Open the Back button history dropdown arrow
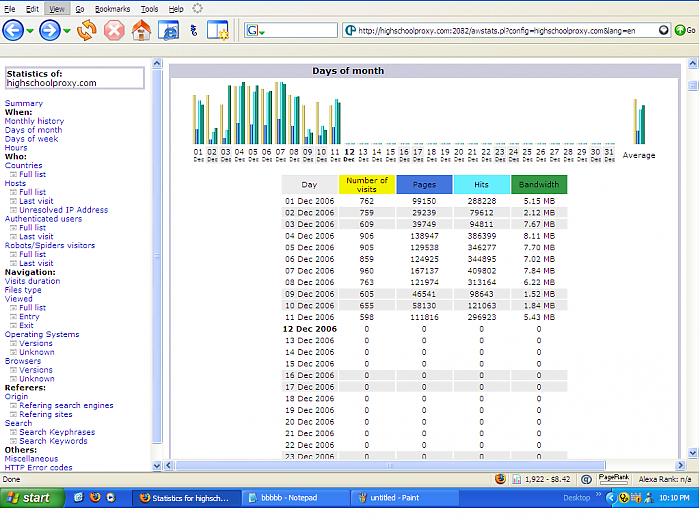Viewport: 700px width, 525px height. pos(30,31)
